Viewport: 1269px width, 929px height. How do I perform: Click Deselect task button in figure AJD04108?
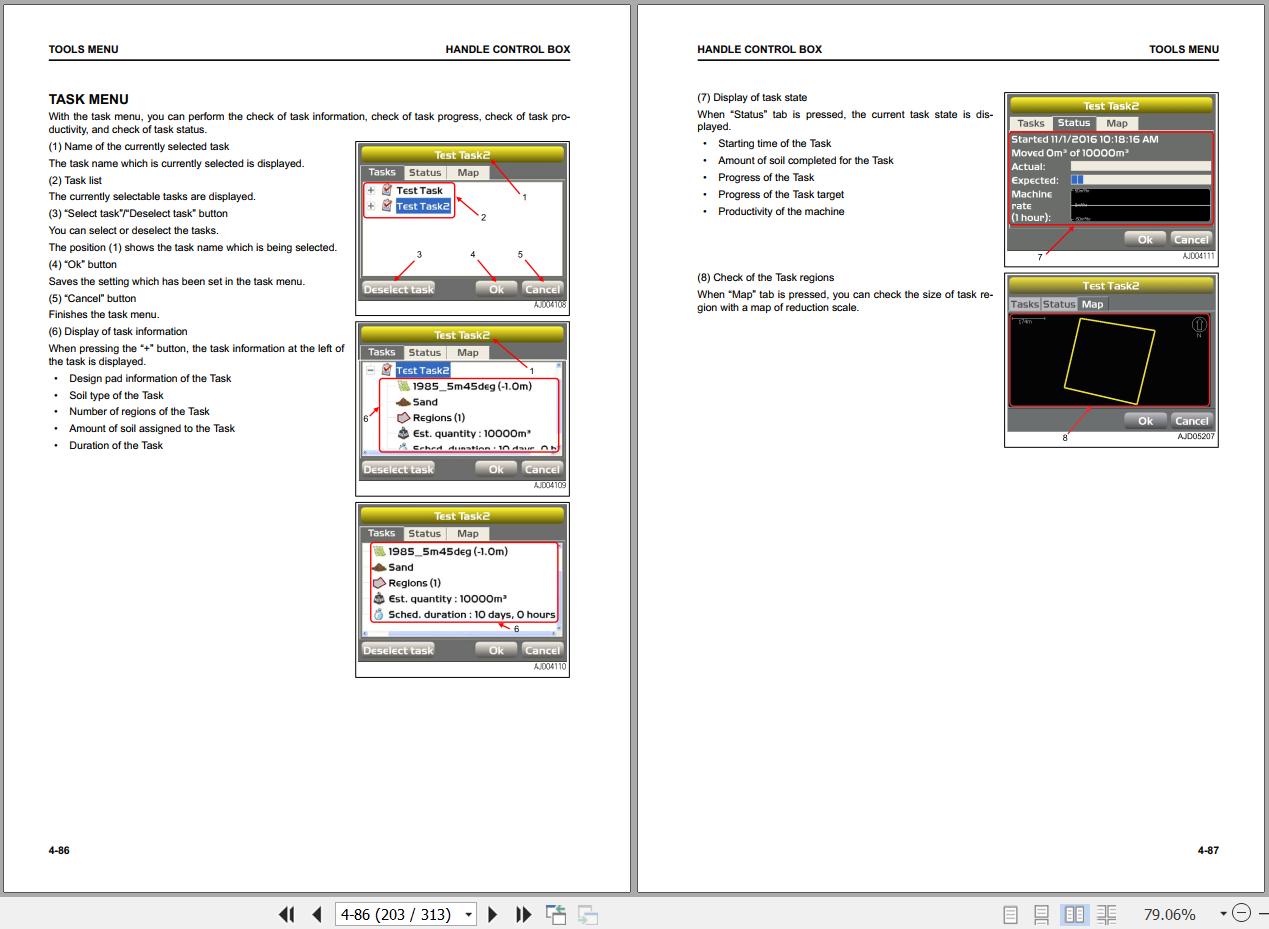398,289
